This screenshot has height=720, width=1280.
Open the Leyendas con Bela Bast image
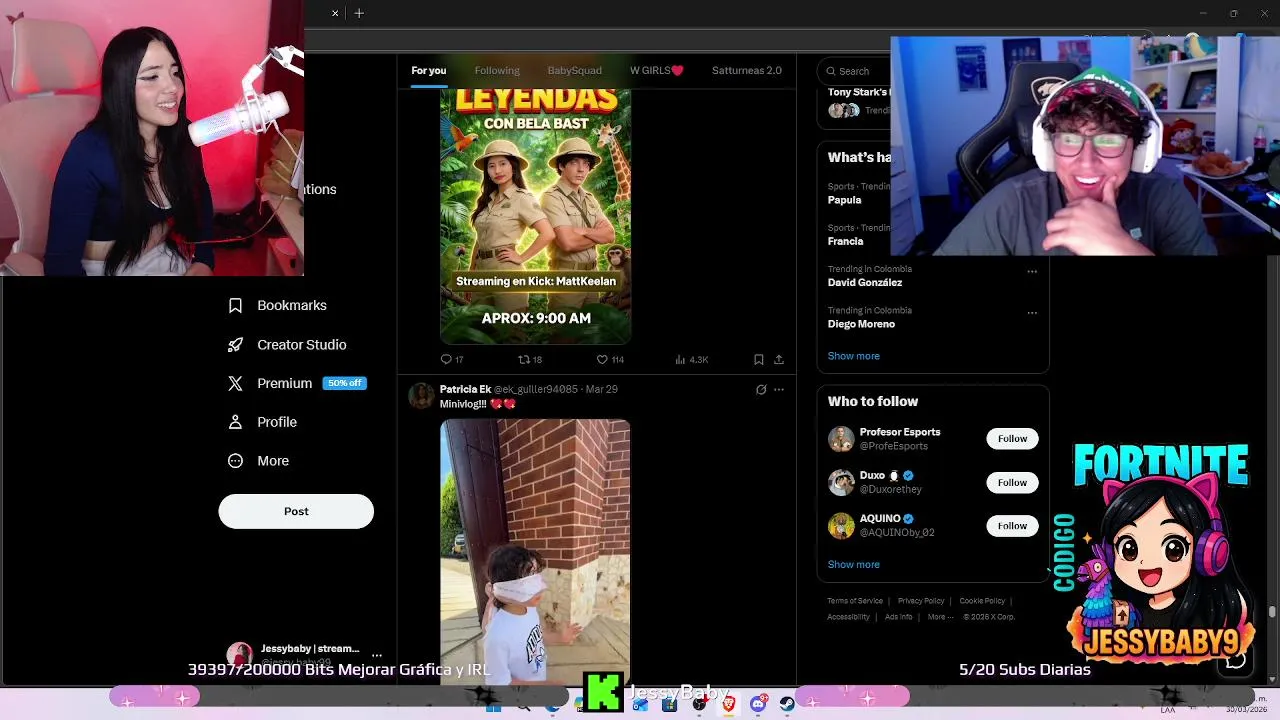click(535, 216)
